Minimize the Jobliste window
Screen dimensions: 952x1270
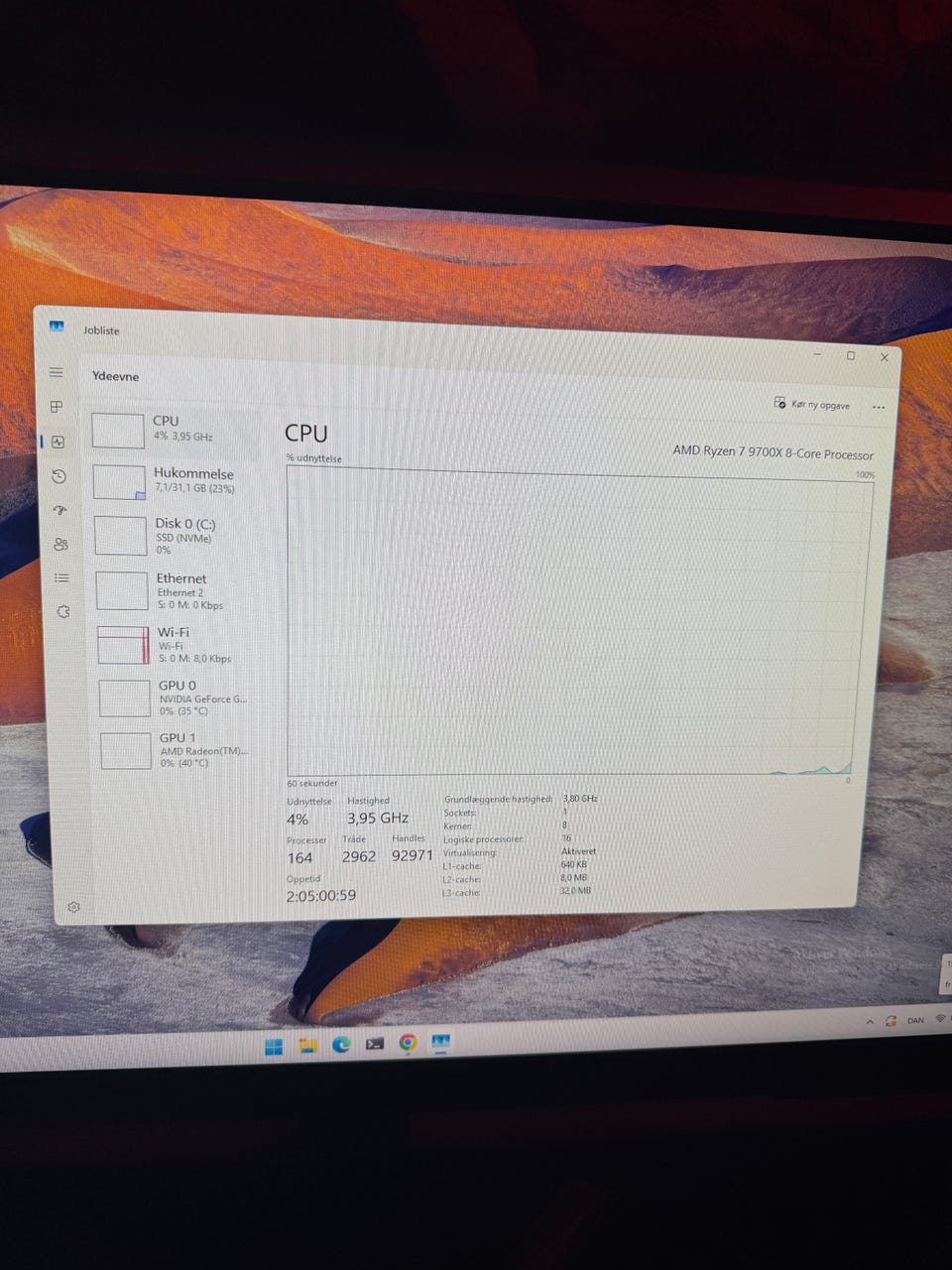[817, 353]
